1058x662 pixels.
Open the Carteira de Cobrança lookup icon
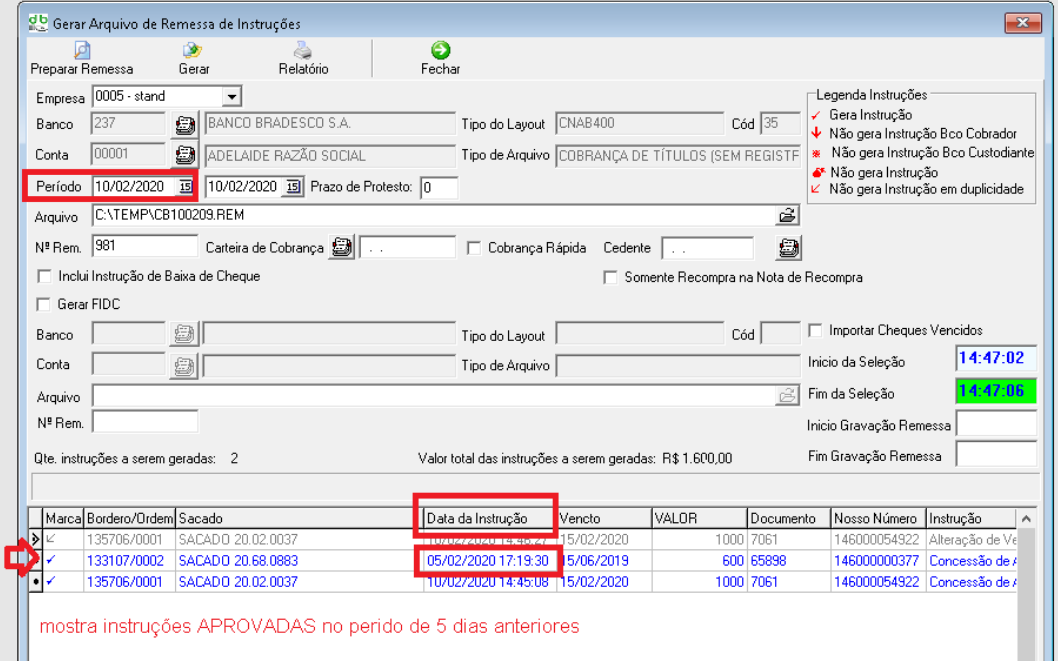tap(342, 247)
